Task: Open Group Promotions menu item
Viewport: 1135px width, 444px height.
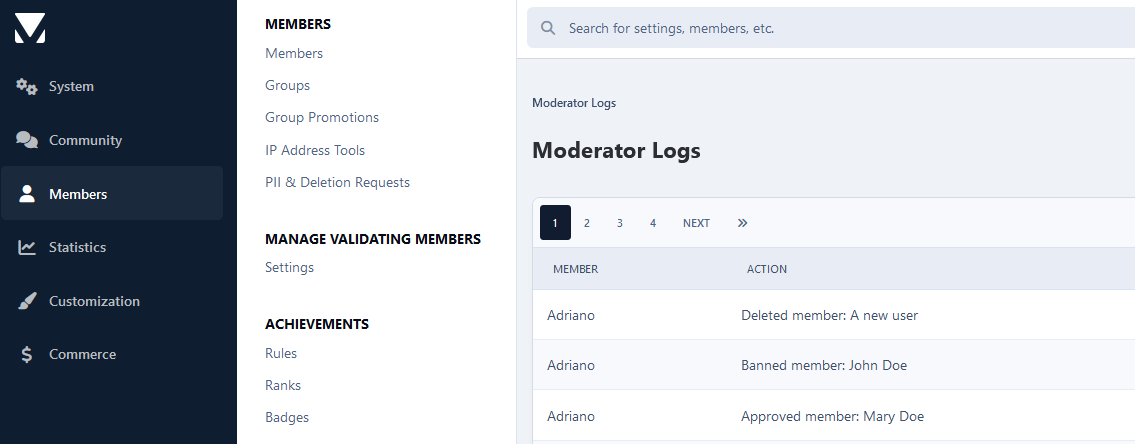Action: click(322, 117)
